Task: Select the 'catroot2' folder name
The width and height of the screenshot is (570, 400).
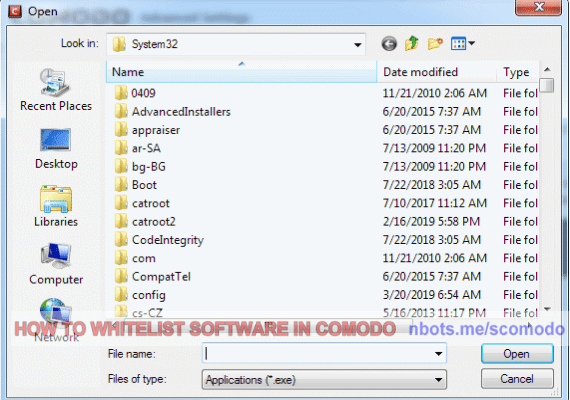Action: tap(154, 221)
